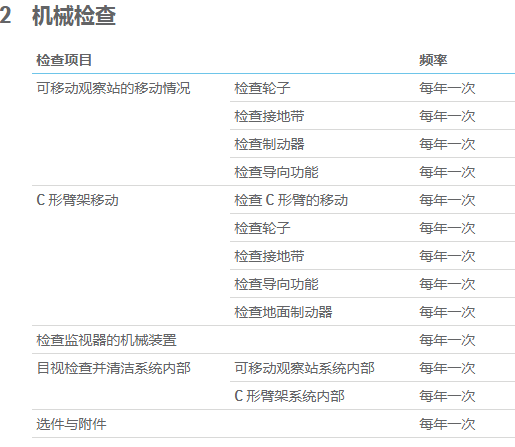Click 每年一次 in the C 形臂架系统内部 row
The width and height of the screenshot is (515, 447).
(x=447, y=396)
